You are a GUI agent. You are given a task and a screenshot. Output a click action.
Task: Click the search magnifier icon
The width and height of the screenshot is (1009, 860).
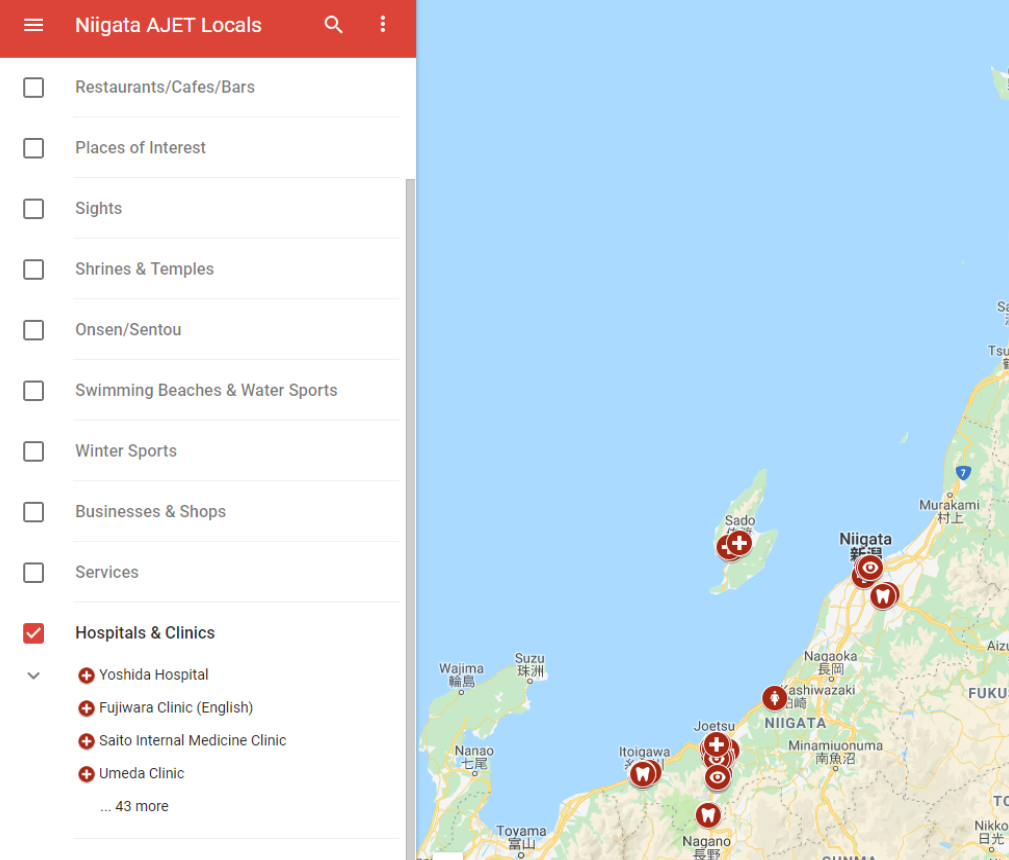point(333,25)
